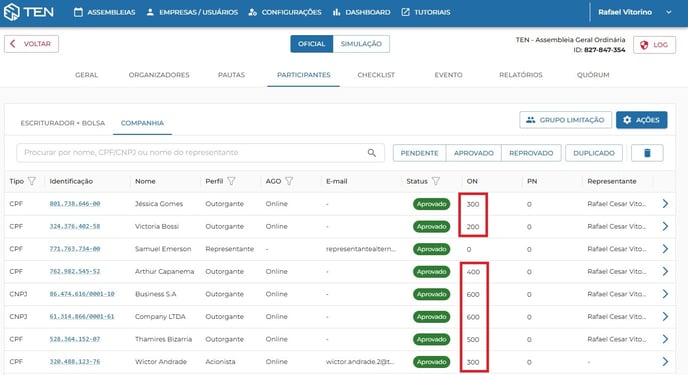Expand Thamires Bizarria row chevron
This screenshot has height=375, width=688.
point(665,339)
